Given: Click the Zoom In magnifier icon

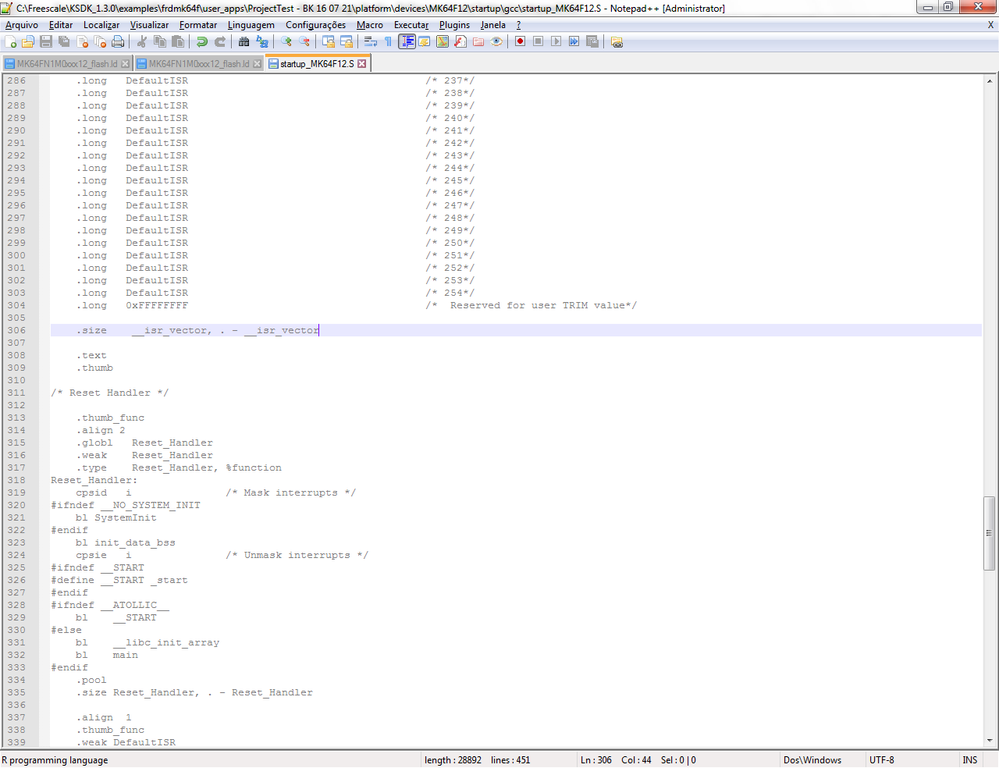Looking at the screenshot, I should [286, 42].
